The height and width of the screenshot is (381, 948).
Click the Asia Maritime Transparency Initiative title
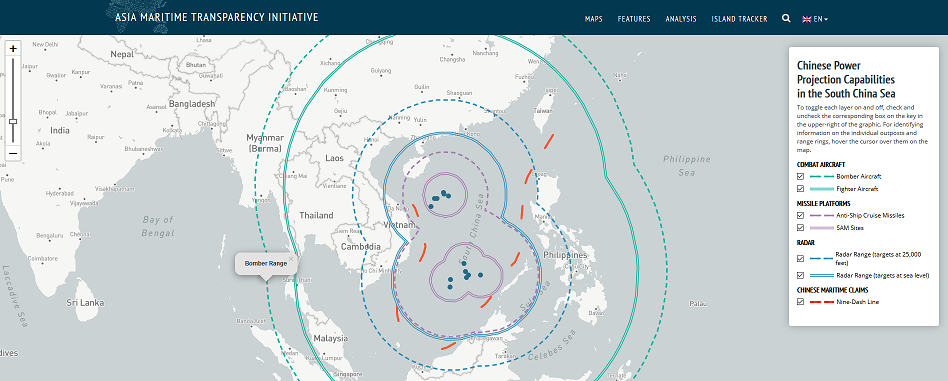pyautogui.click(x=216, y=17)
